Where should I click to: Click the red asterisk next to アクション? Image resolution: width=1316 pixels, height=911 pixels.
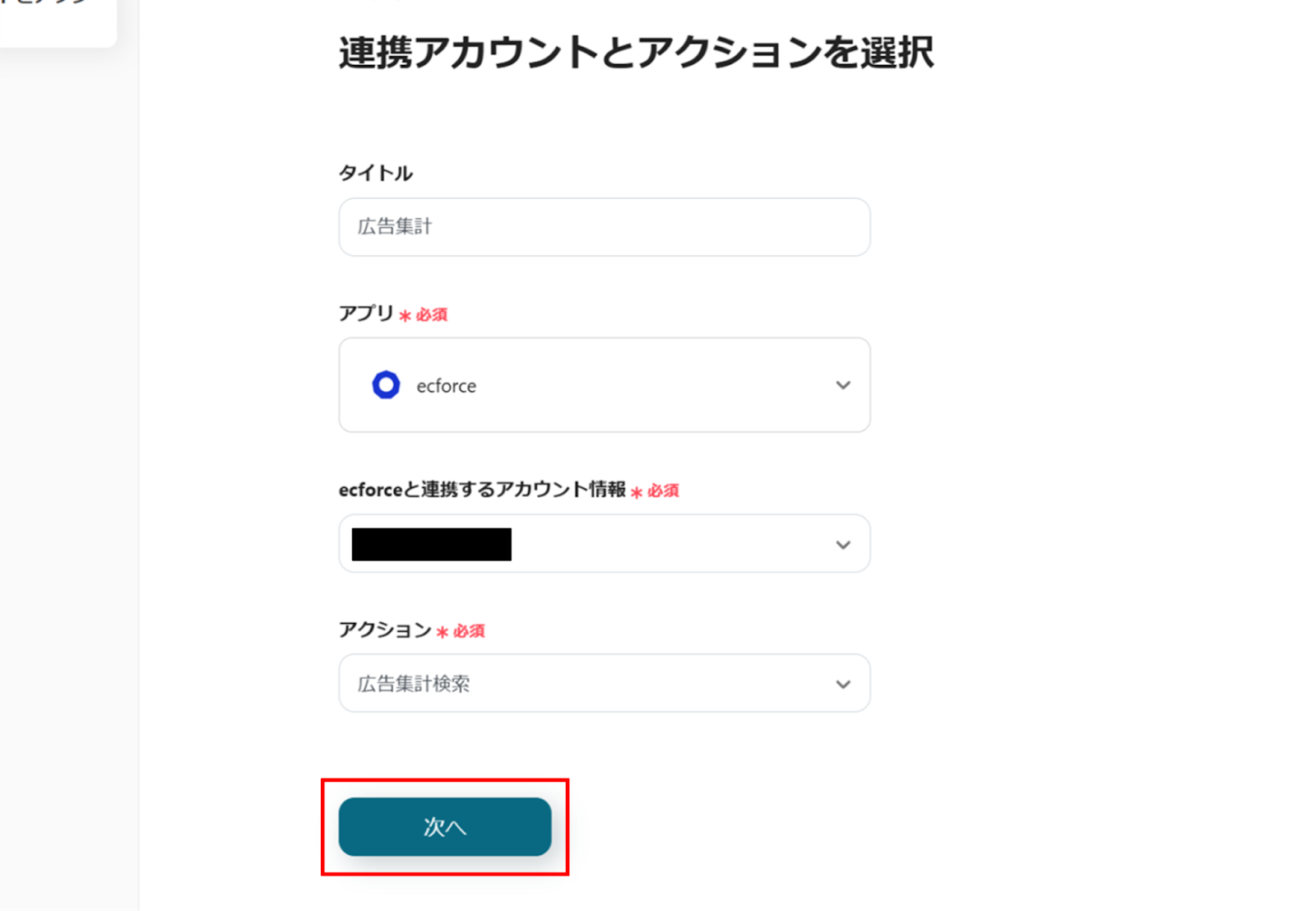pyautogui.click(x=442, y=632)
